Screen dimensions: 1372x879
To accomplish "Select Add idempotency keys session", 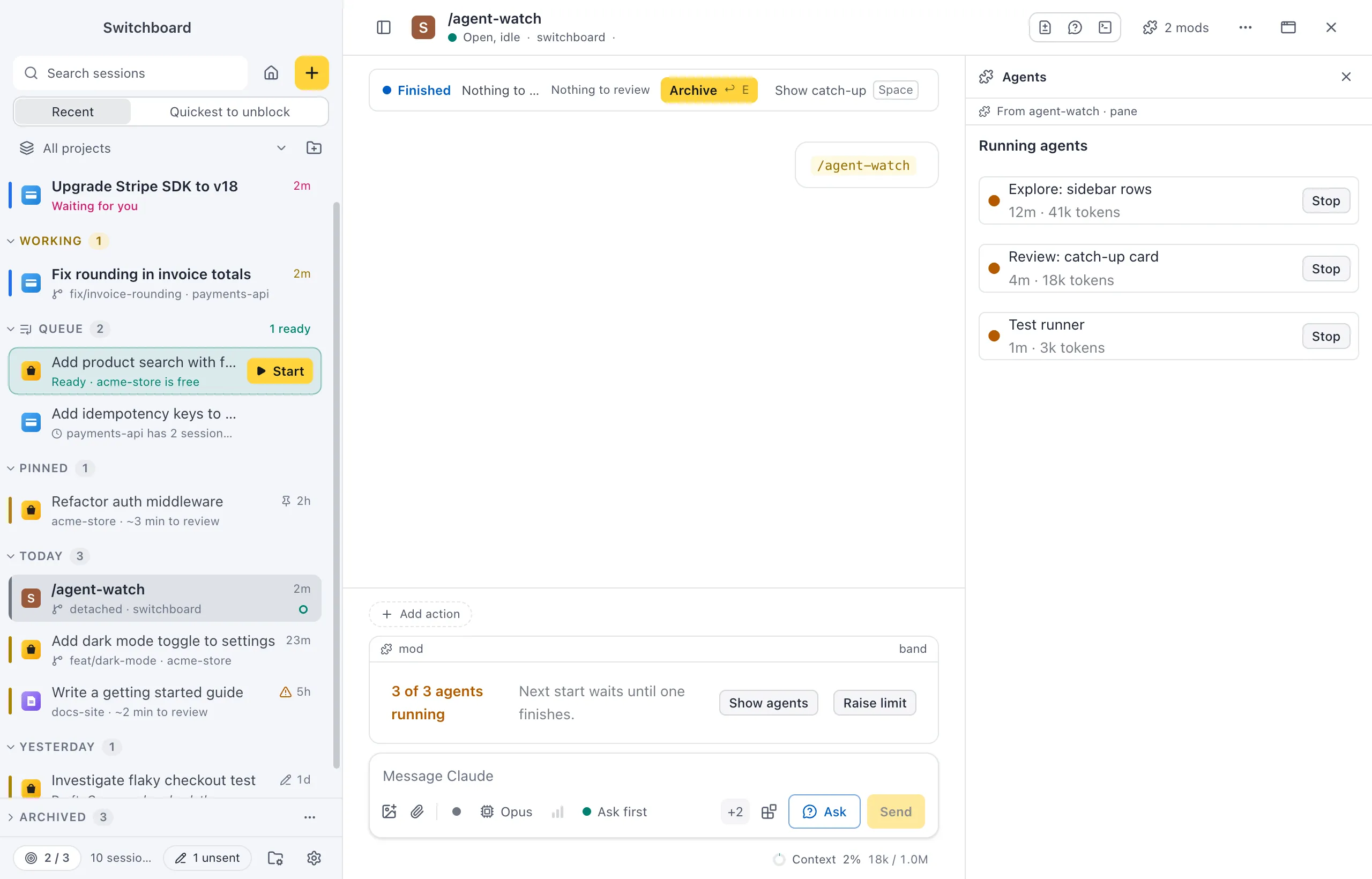I will pos(165,422).
